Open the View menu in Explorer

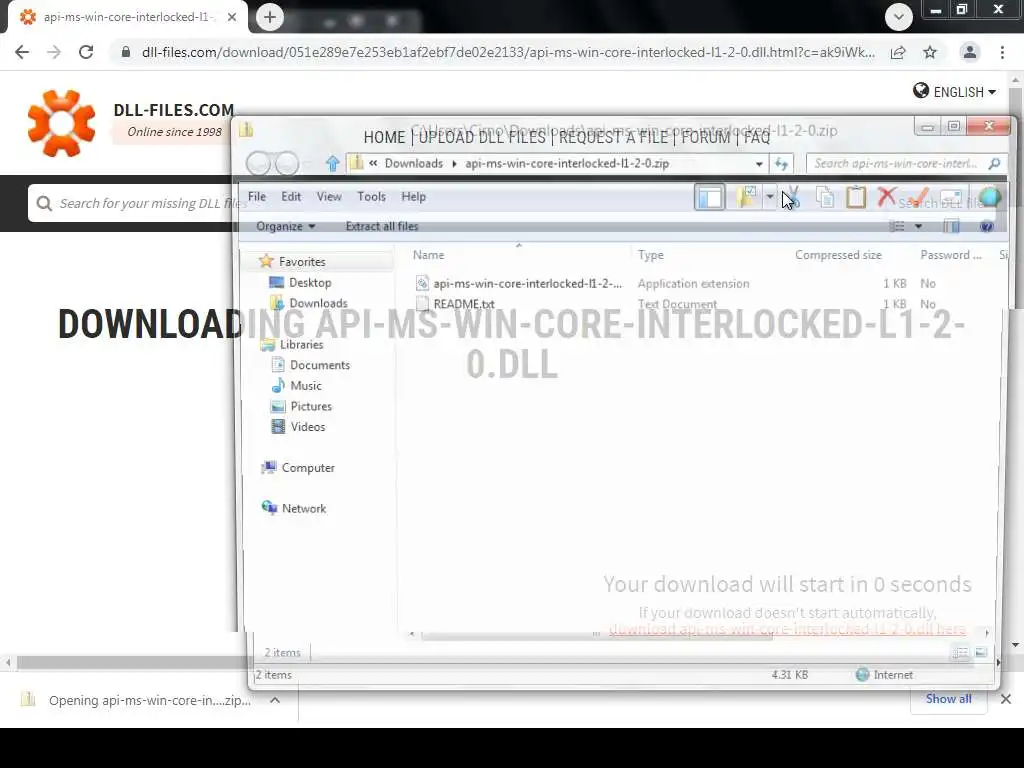(329, 197)
